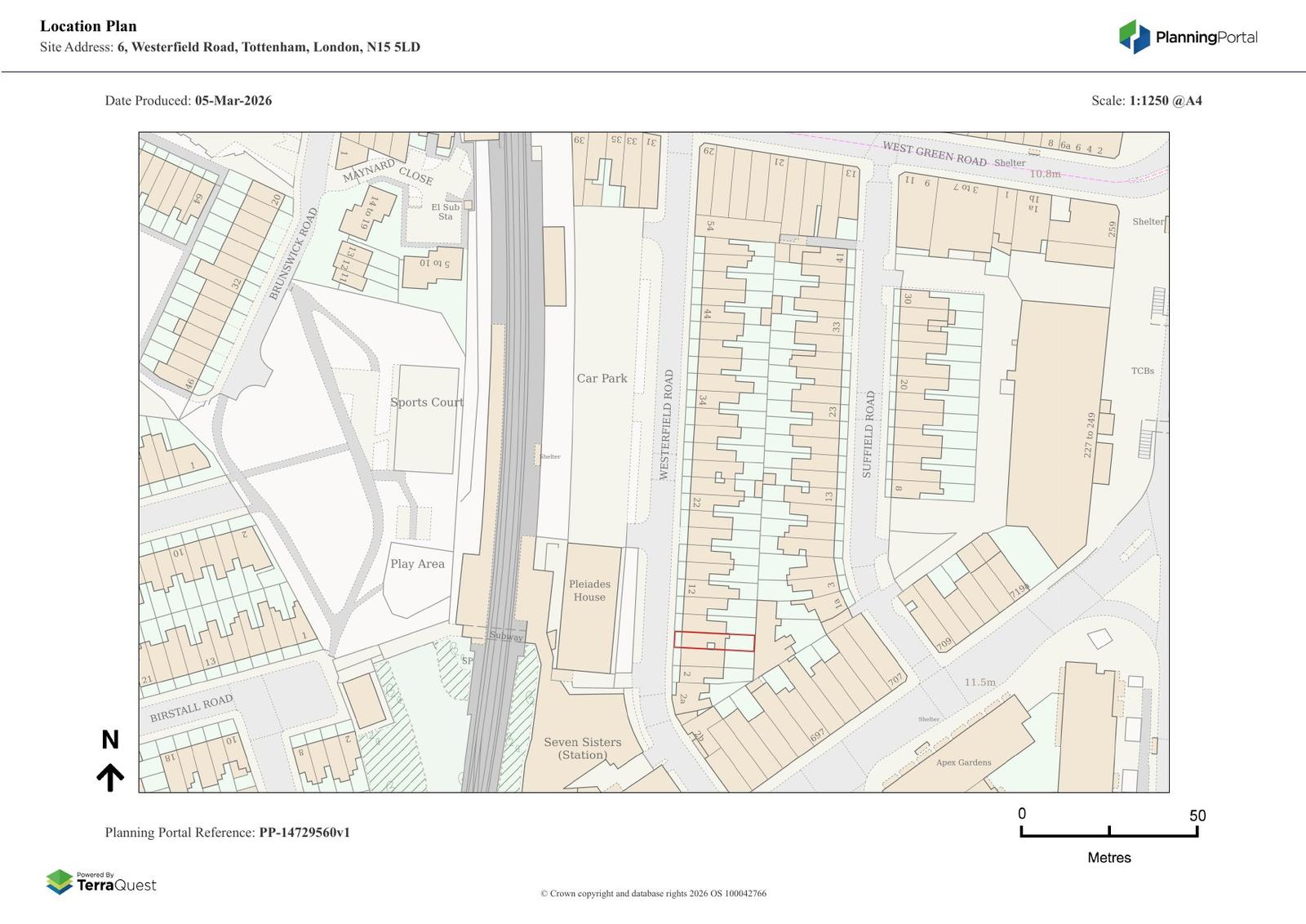The width and height of the screenshot is (1306, 924).
Task: Click the Birstall Road street label
Action: [x=191, y=708]
